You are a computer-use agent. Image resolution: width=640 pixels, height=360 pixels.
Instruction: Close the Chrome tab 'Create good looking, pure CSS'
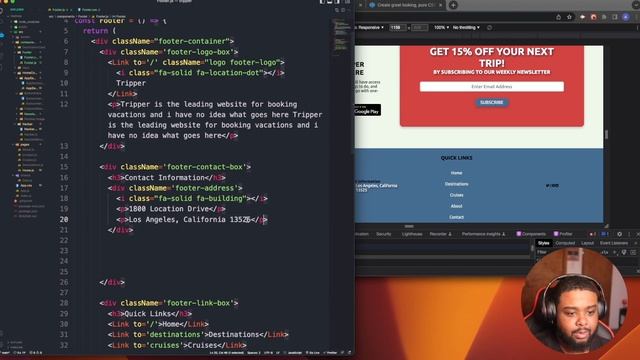point(441,5)
